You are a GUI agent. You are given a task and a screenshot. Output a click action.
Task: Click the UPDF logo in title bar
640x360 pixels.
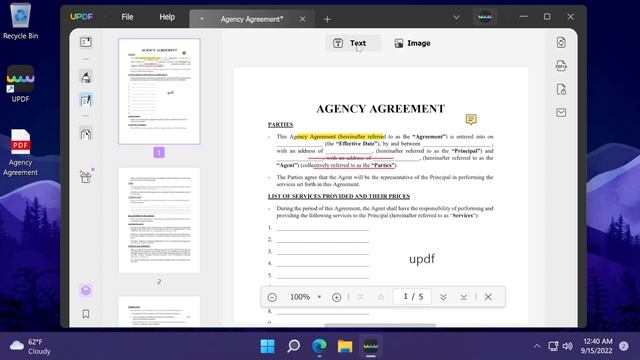81,17
